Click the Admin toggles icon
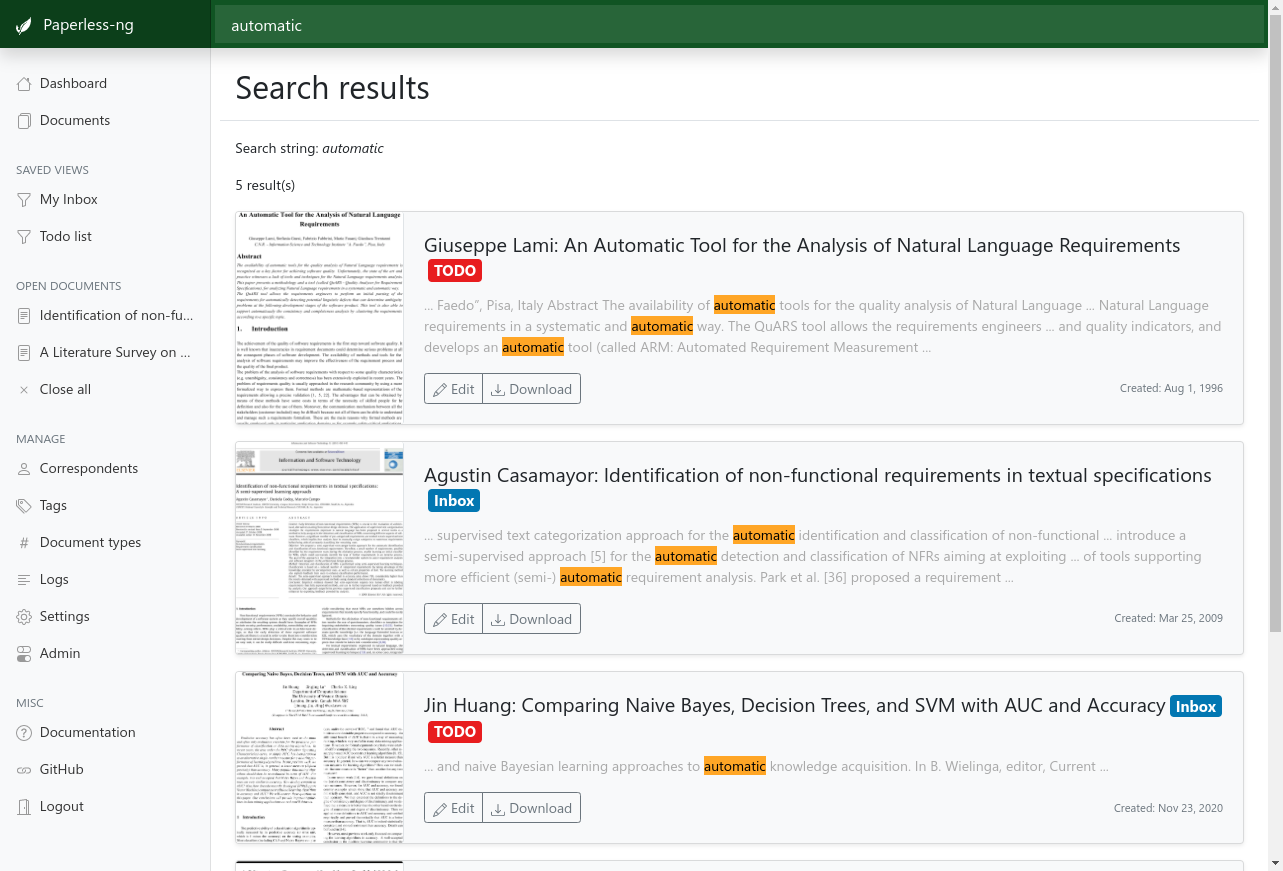 24,654
